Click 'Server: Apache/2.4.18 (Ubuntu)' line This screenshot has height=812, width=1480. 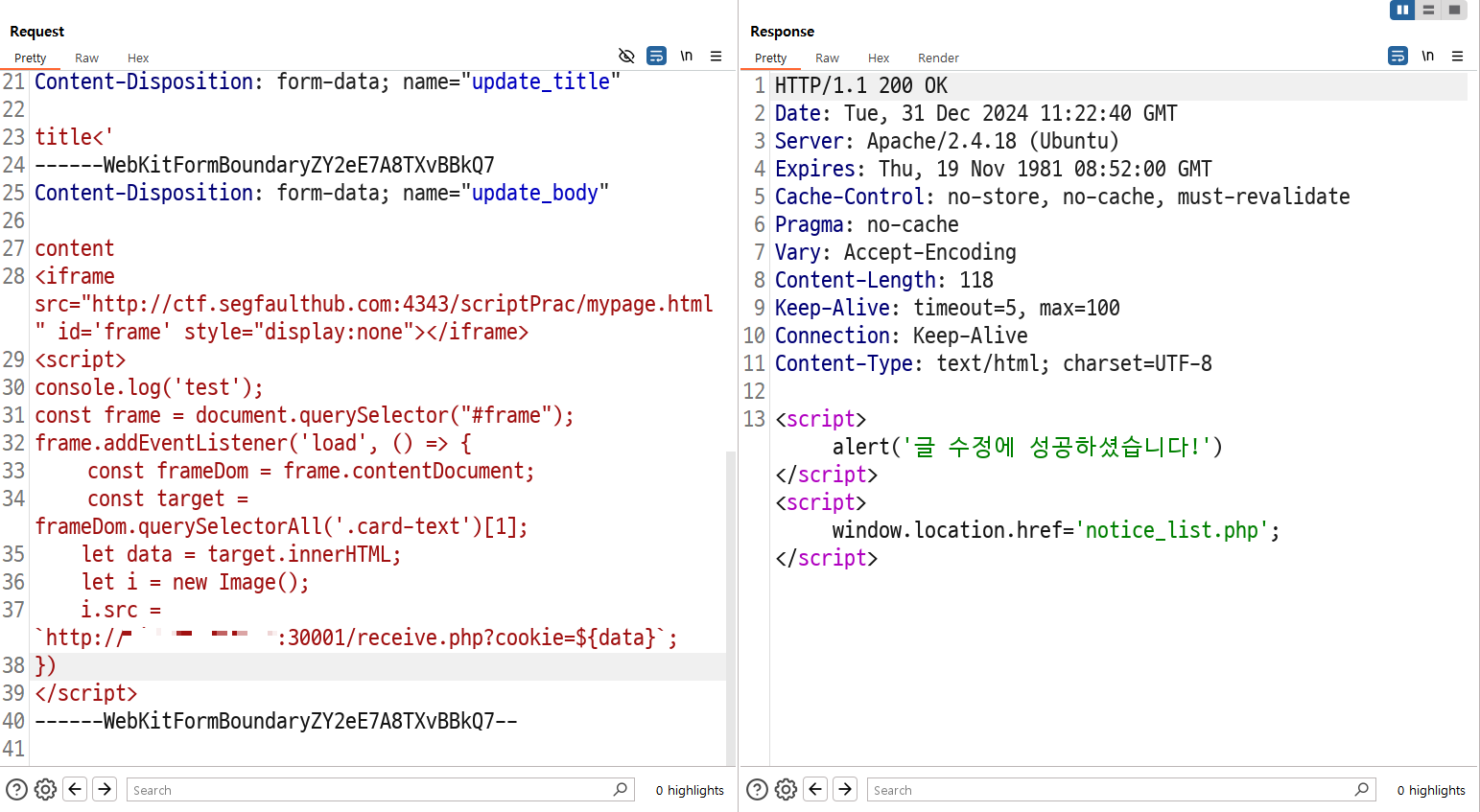coord(947,141)
